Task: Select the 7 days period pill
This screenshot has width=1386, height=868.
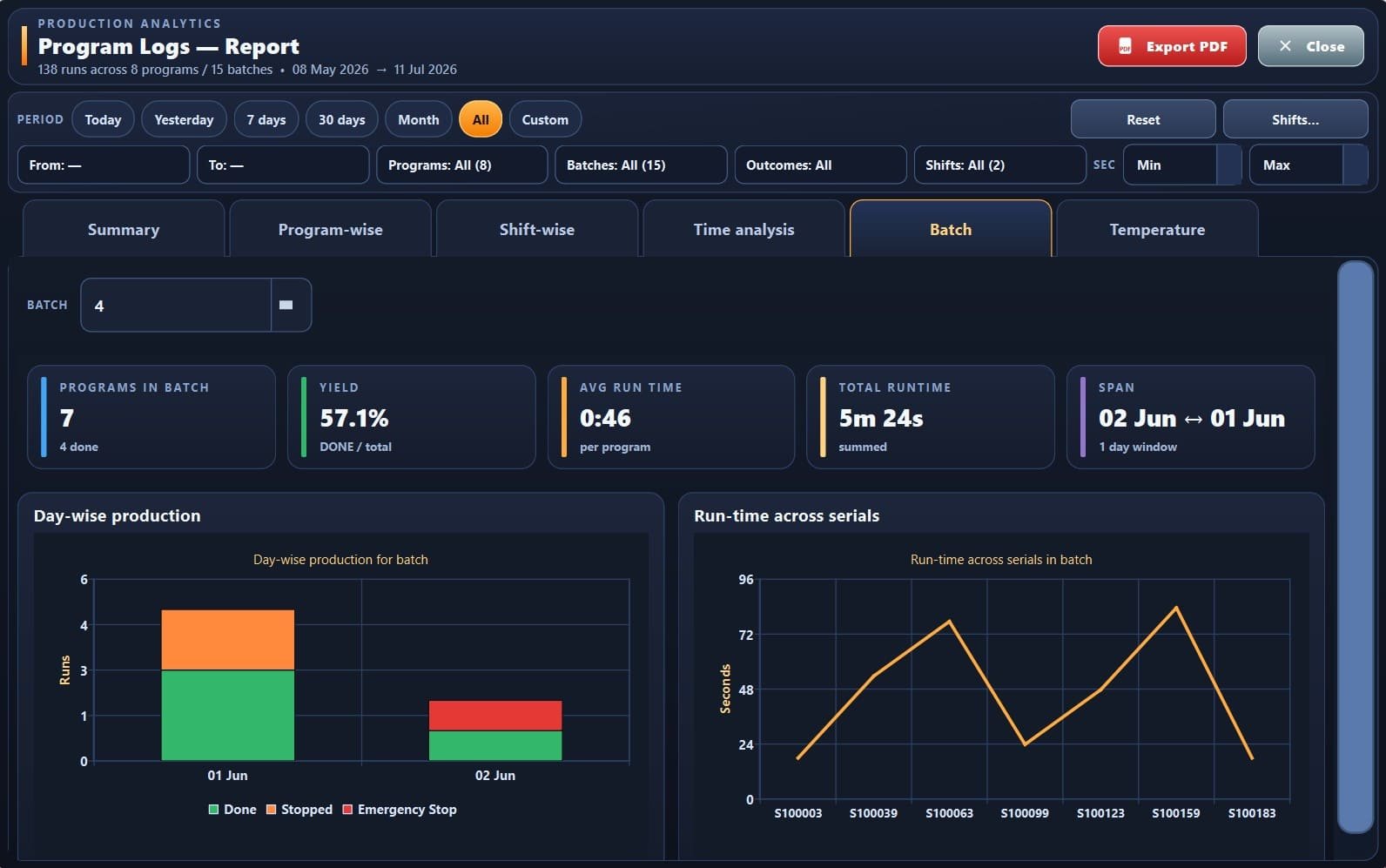Action: click(x=266, y=120)
